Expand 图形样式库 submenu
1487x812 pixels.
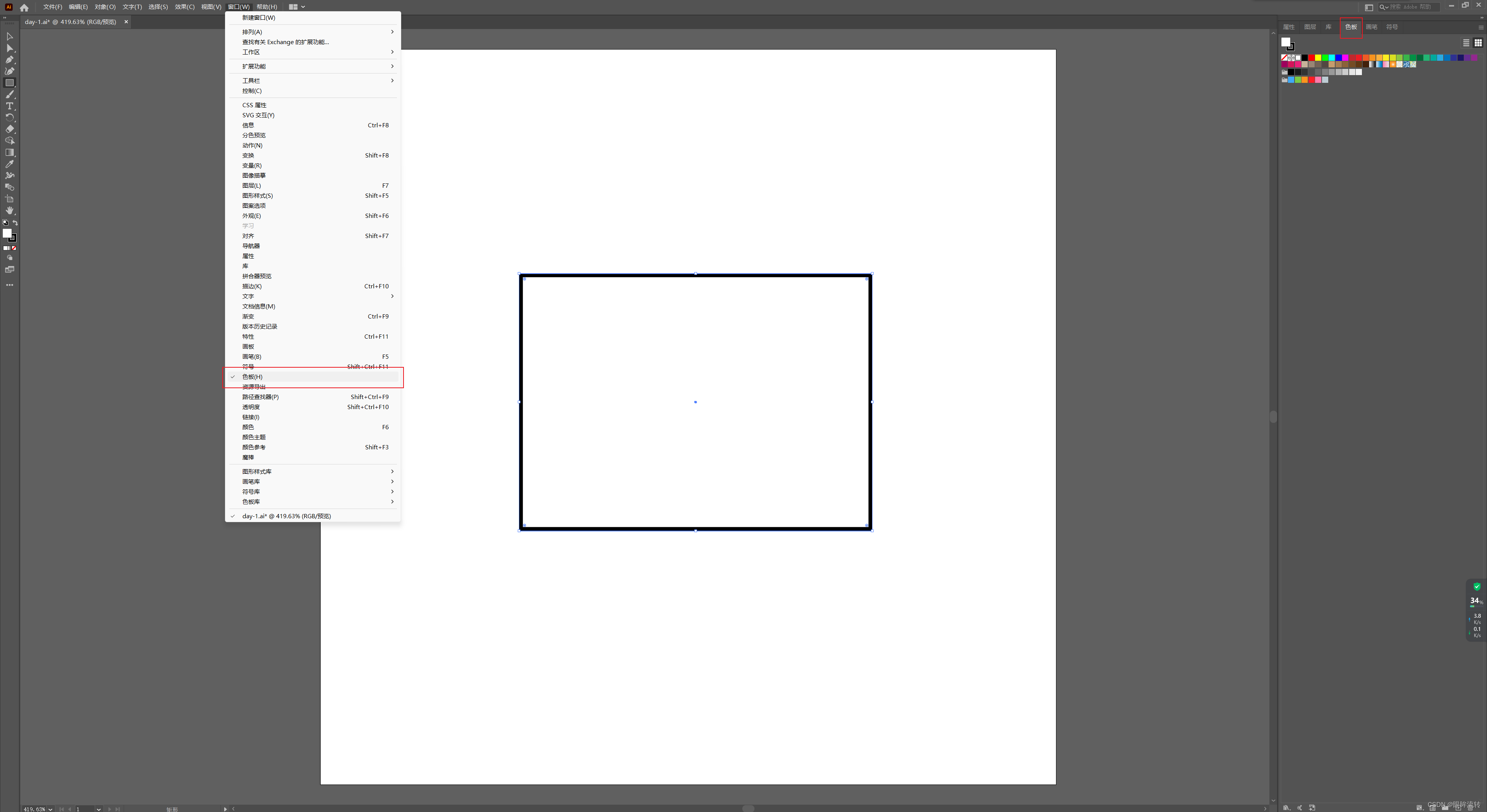313,471
